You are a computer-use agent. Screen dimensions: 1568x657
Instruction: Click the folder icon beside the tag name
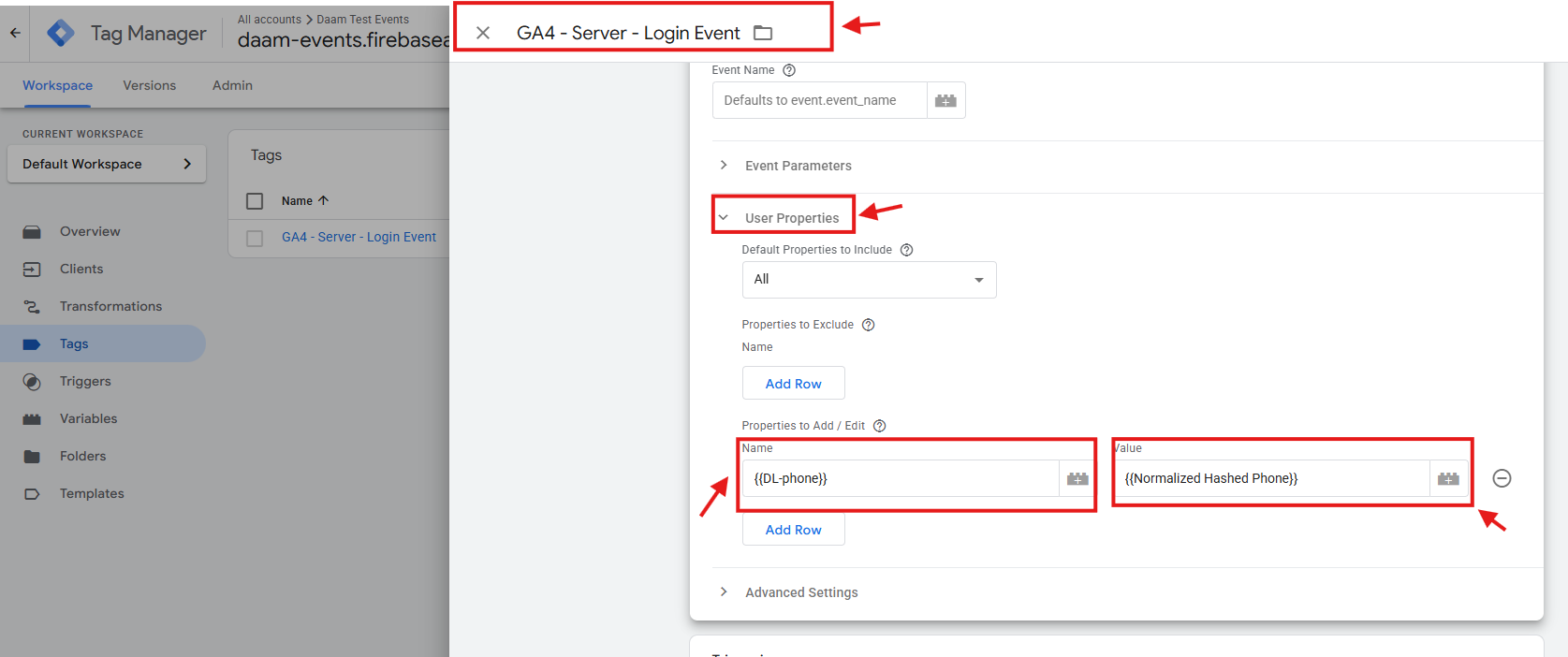763,33
